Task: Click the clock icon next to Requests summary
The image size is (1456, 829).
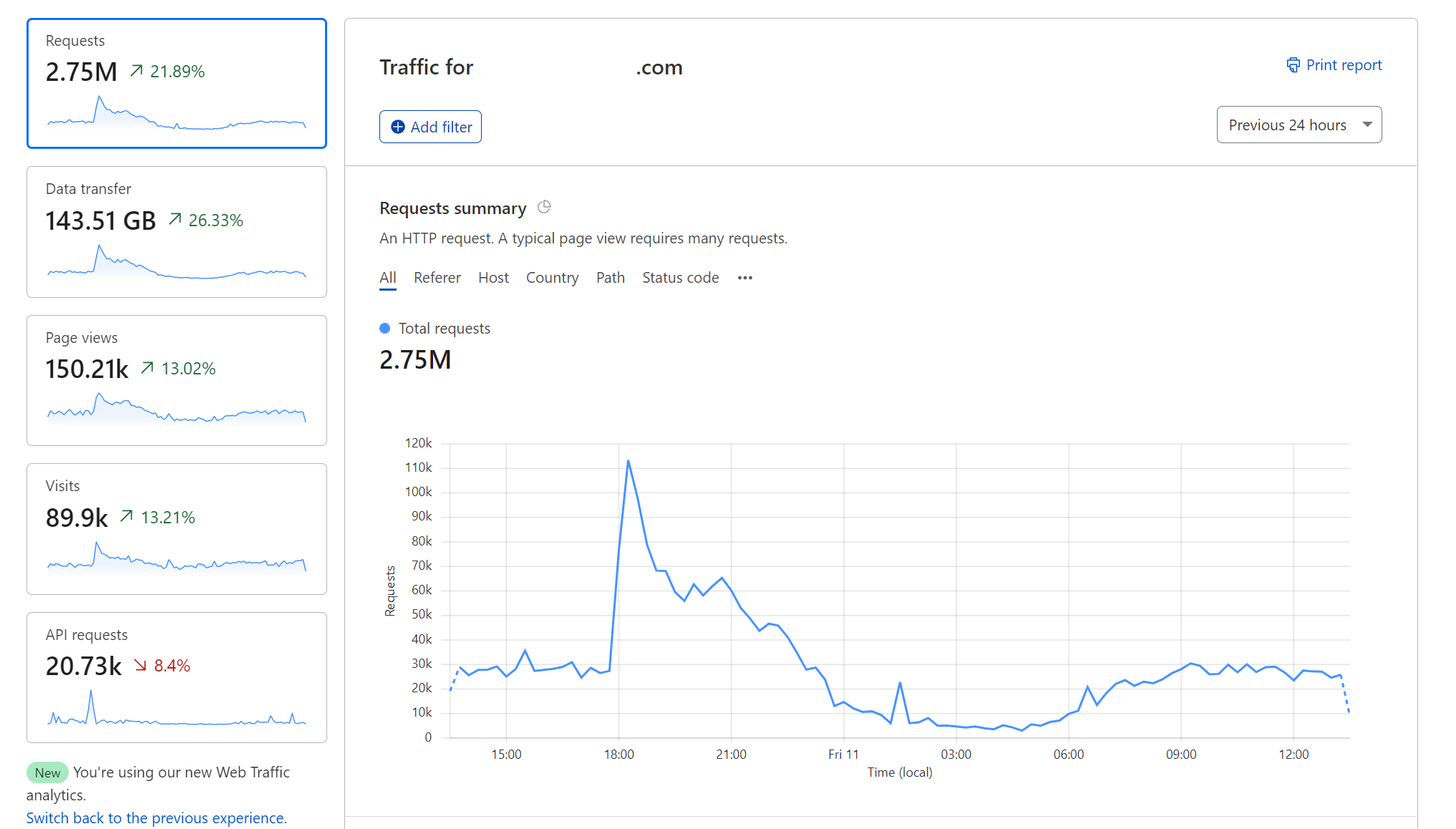Action: [544, 207]
